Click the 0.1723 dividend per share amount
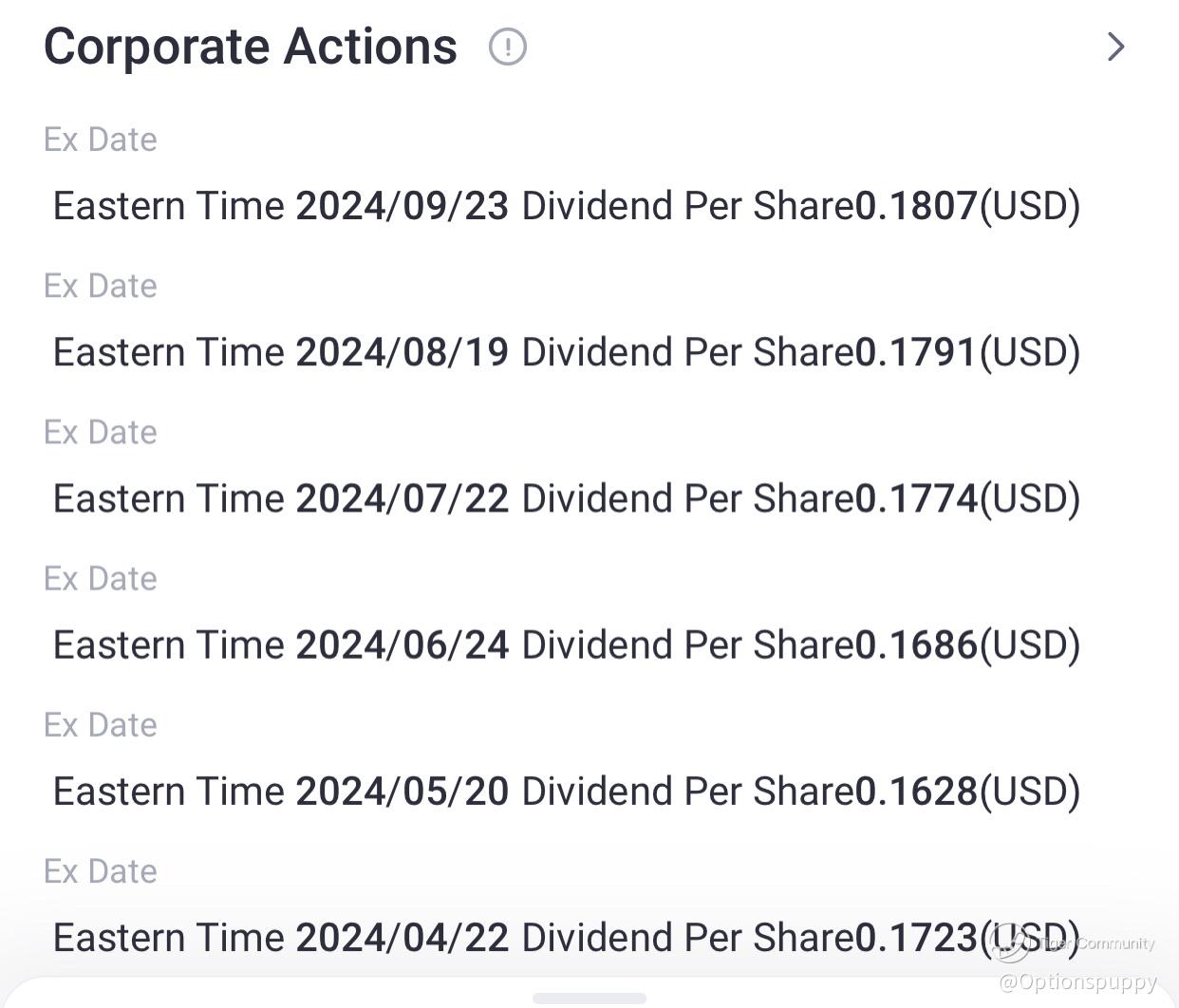 [916, 937]
